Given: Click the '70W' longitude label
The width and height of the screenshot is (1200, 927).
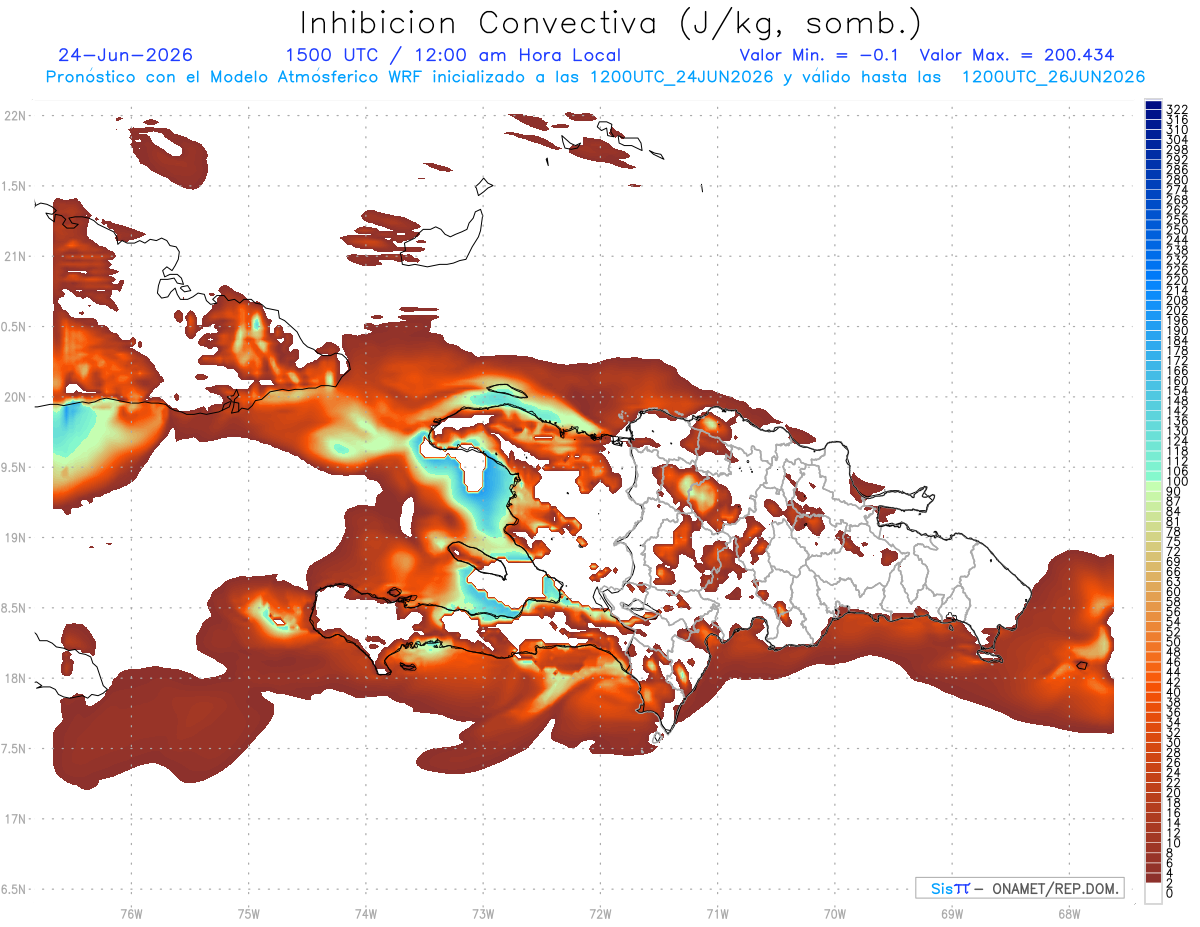Looking at the screenshot, I should click(x=835, y=913).
